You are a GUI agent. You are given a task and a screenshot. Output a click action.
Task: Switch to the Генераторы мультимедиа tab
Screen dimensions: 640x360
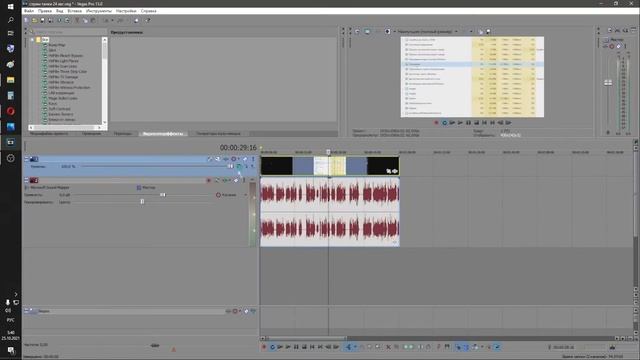[x=218, y=133]
